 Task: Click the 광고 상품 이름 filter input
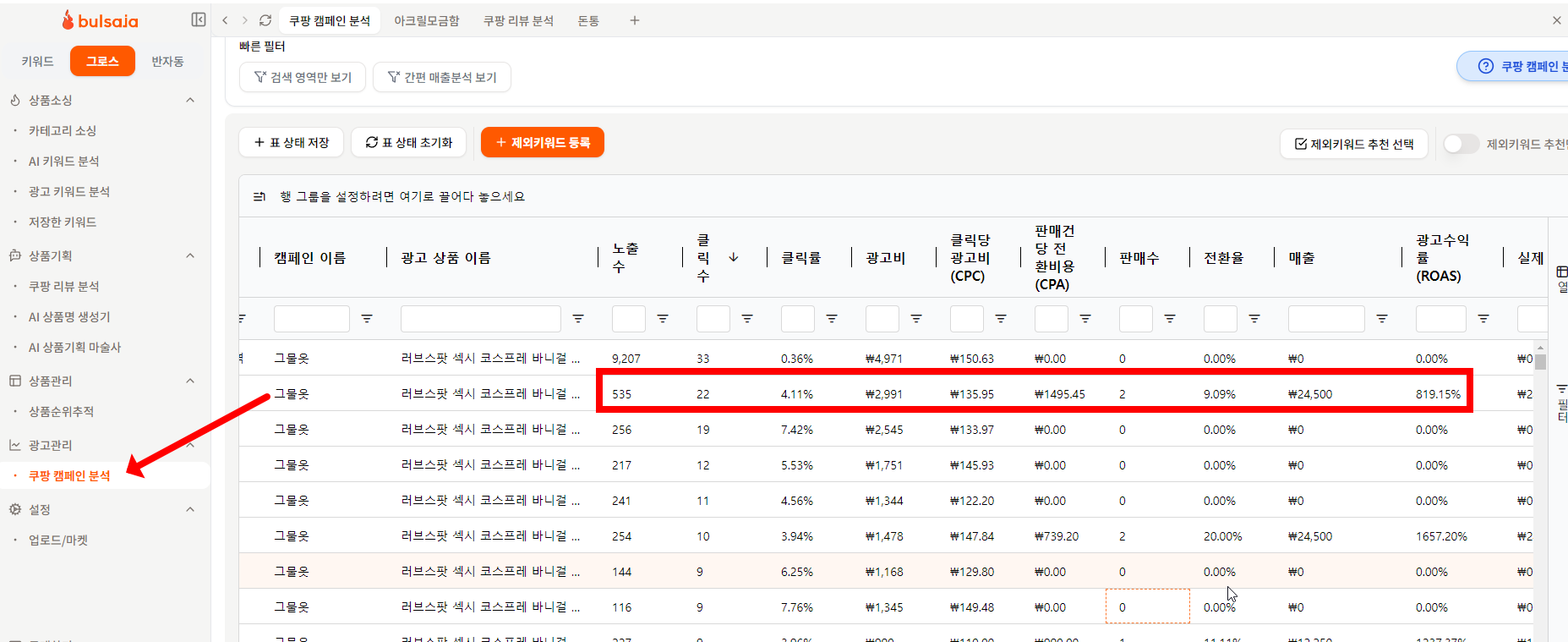tap(480, 319)
